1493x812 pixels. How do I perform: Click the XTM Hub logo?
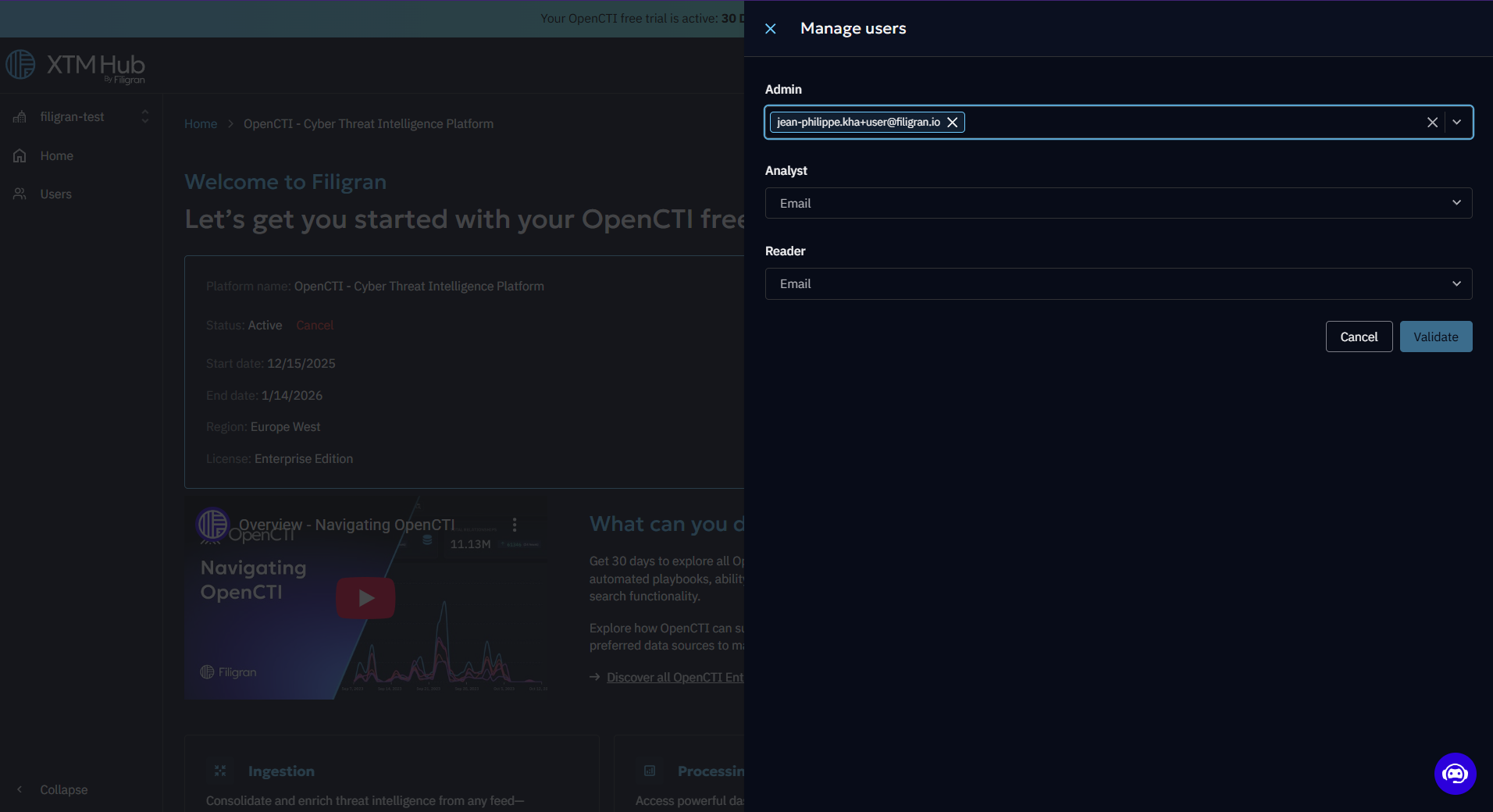[x=76, y=66]
